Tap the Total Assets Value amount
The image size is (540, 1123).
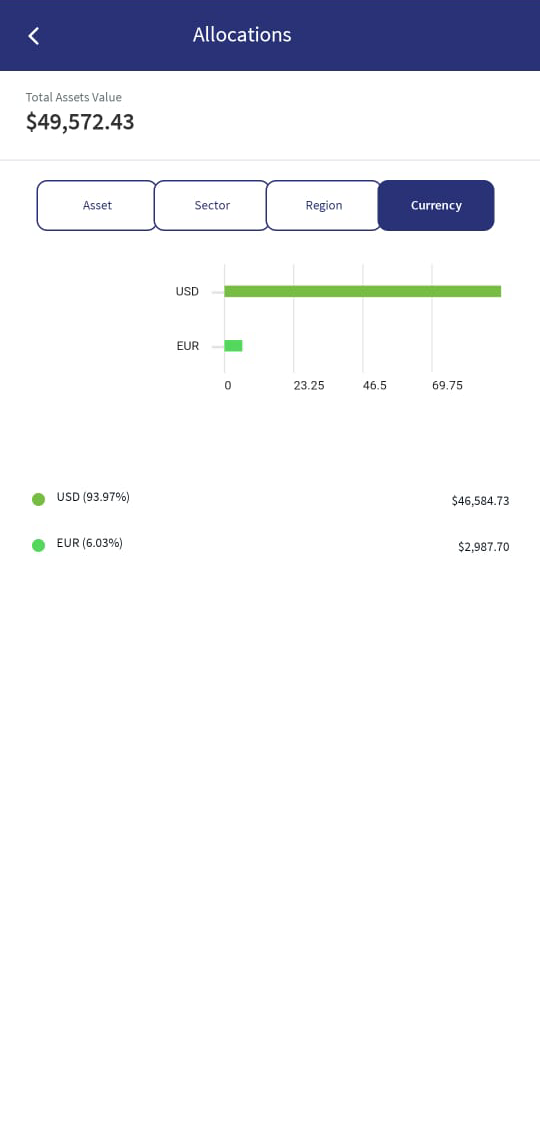80,122
